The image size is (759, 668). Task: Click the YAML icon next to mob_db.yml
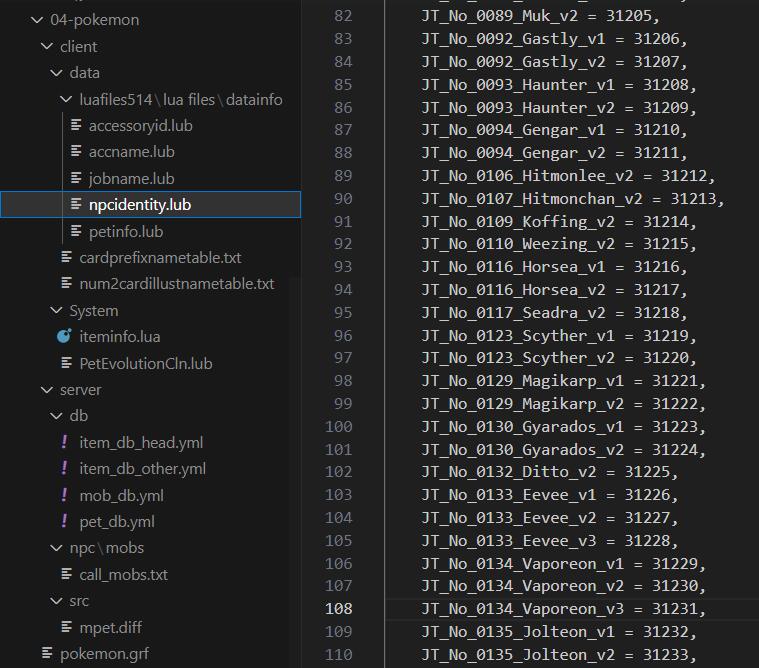pyautogui.click(x=65, y=495)
